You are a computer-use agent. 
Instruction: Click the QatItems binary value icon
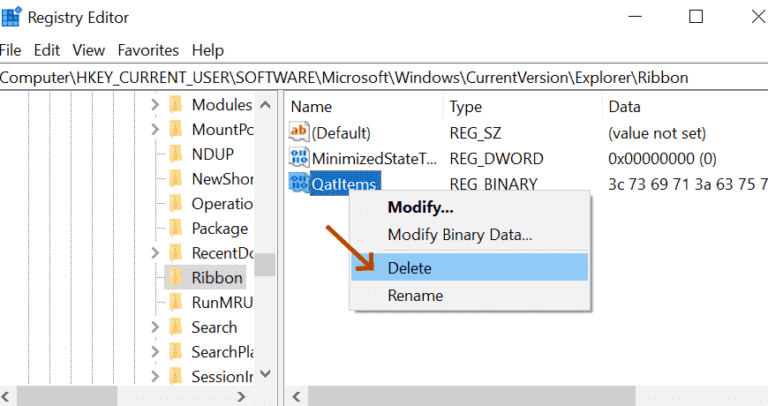[299, 183]
